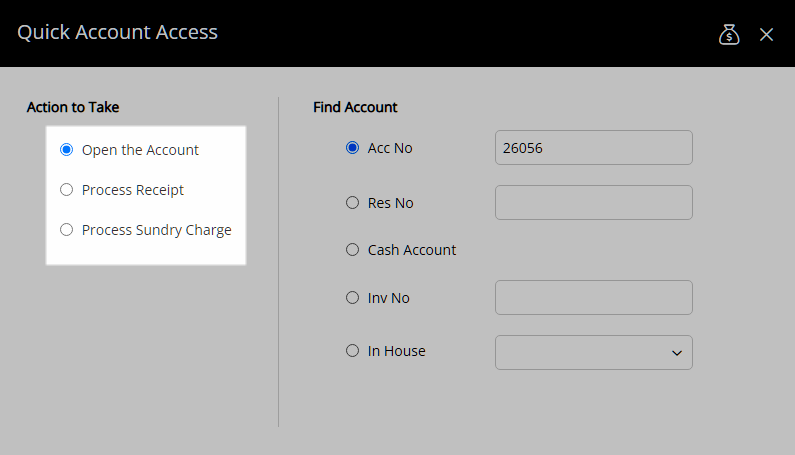The width and height of the screenshot is (795, 455).
Task: Click the money bag icon in header
Action: (729, 34)
